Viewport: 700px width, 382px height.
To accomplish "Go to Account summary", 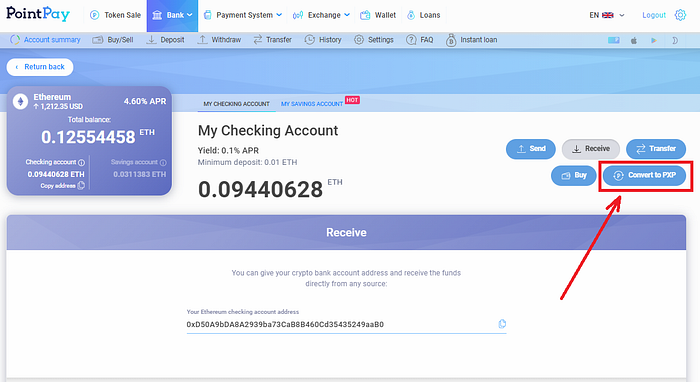I will [x=45, y=40].
